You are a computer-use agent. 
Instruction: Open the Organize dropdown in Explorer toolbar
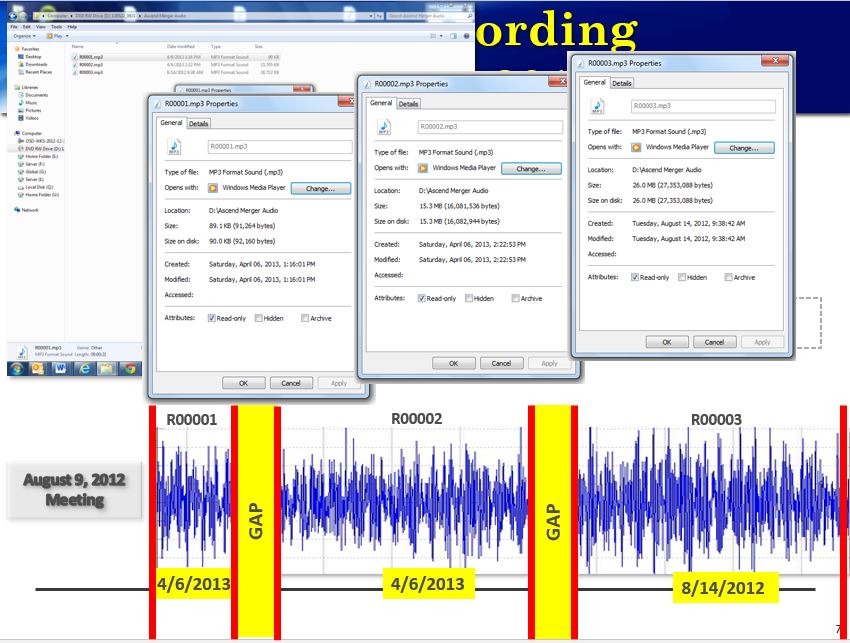[25, 34]
